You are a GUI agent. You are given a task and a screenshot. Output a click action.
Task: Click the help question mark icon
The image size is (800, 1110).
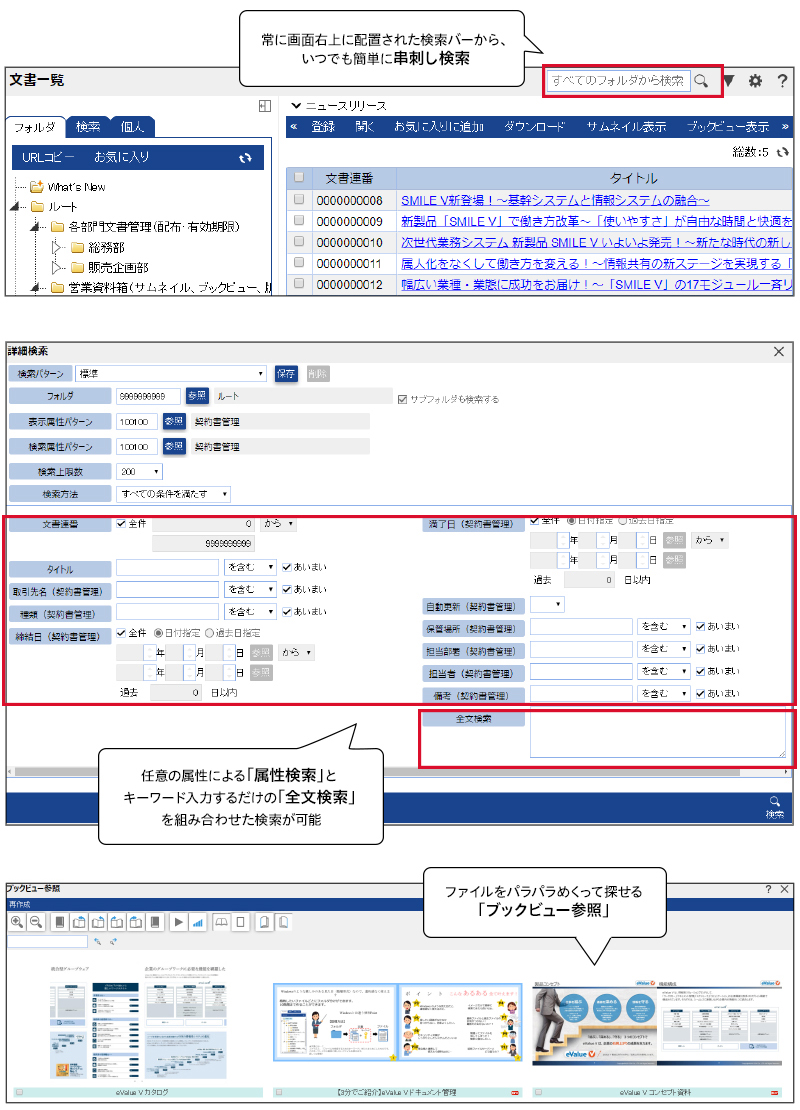point(782,81)
